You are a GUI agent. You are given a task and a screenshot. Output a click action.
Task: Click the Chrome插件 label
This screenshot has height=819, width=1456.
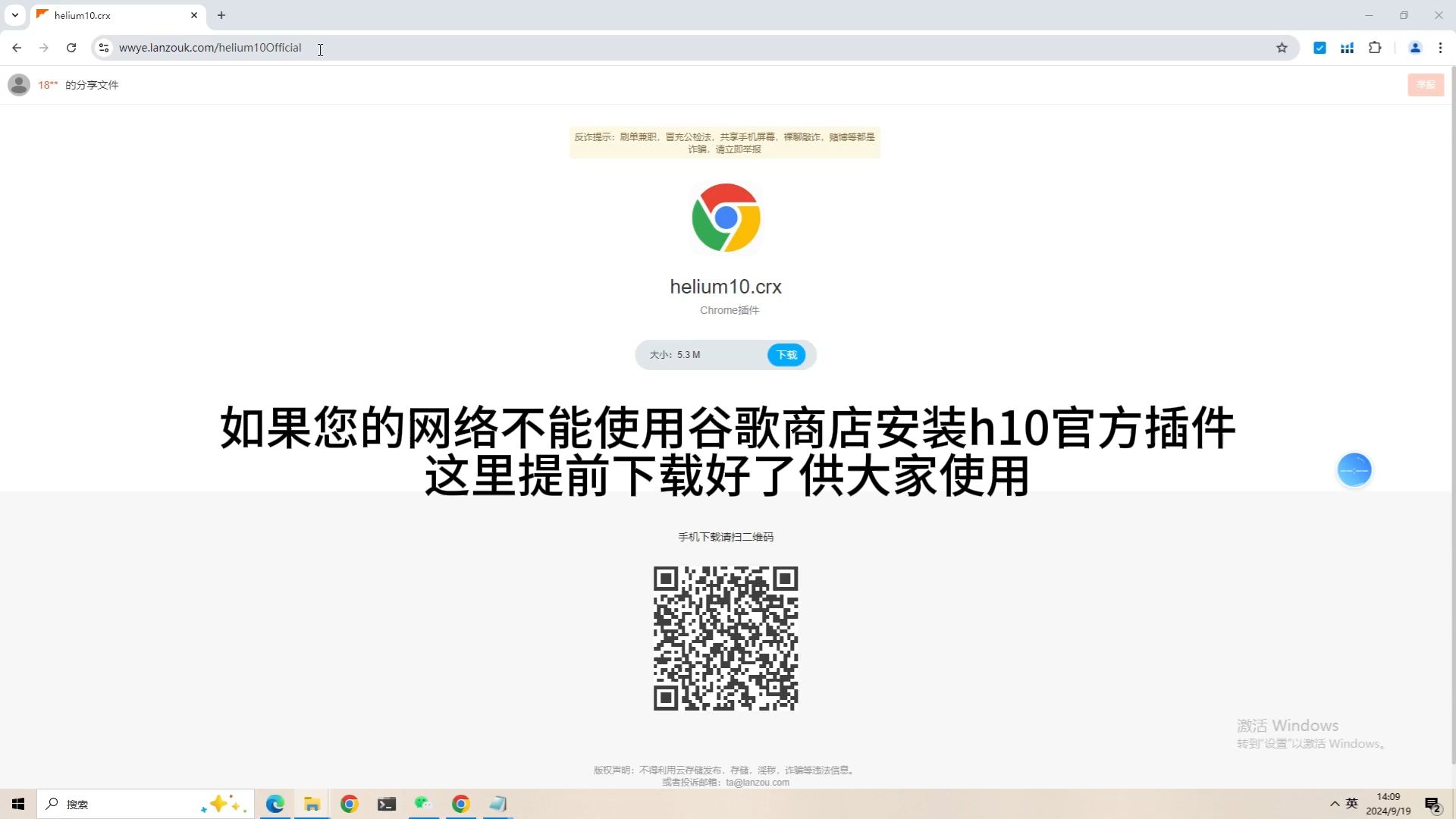(729, 310)
